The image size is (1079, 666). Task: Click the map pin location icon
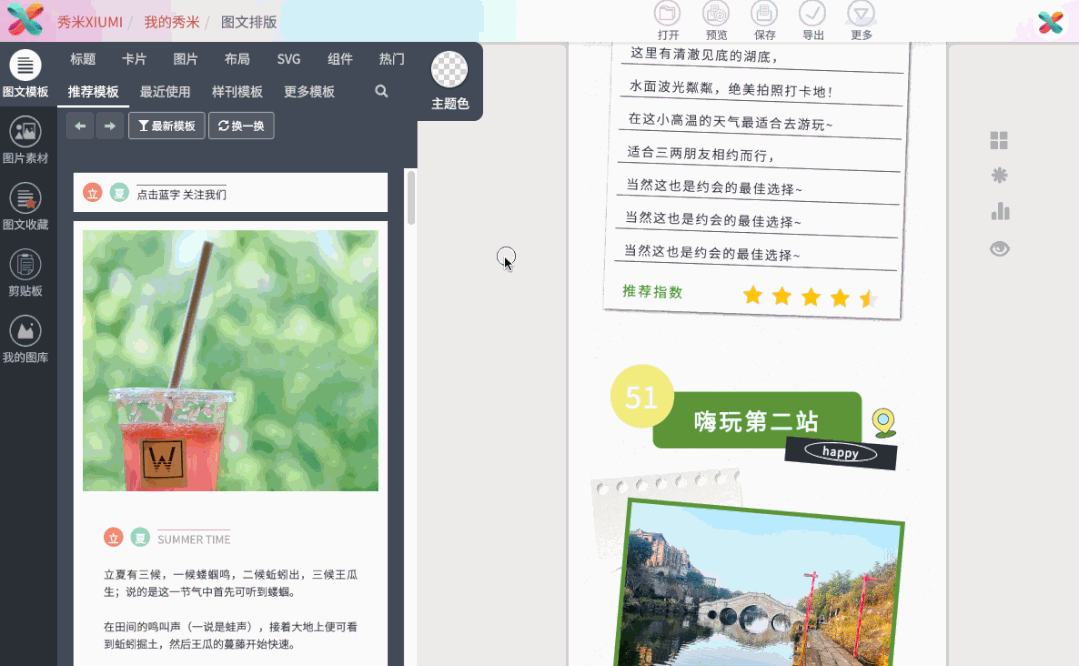[x=884, y=422]
